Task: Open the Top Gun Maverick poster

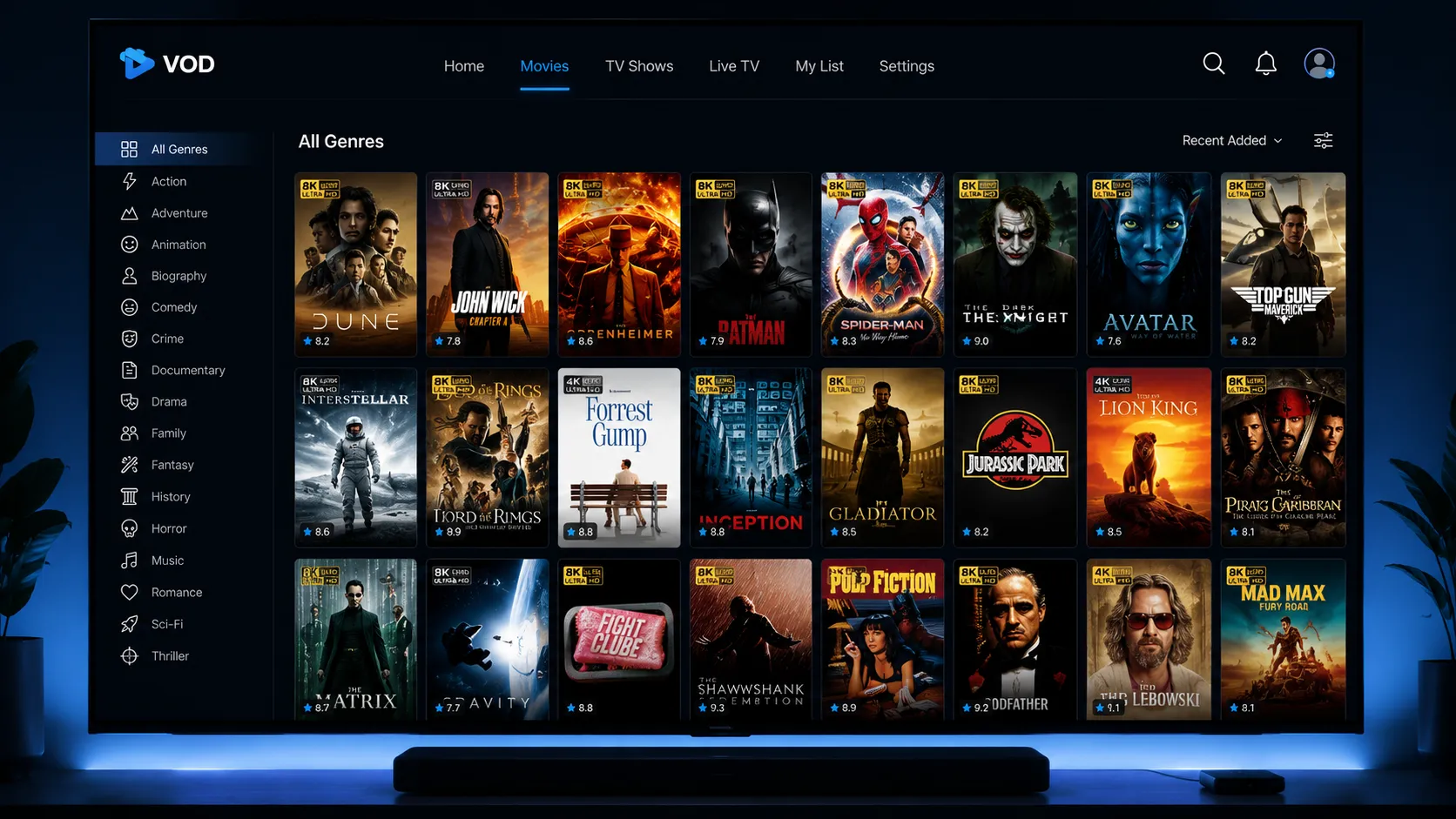Action: click(1283, 265)
